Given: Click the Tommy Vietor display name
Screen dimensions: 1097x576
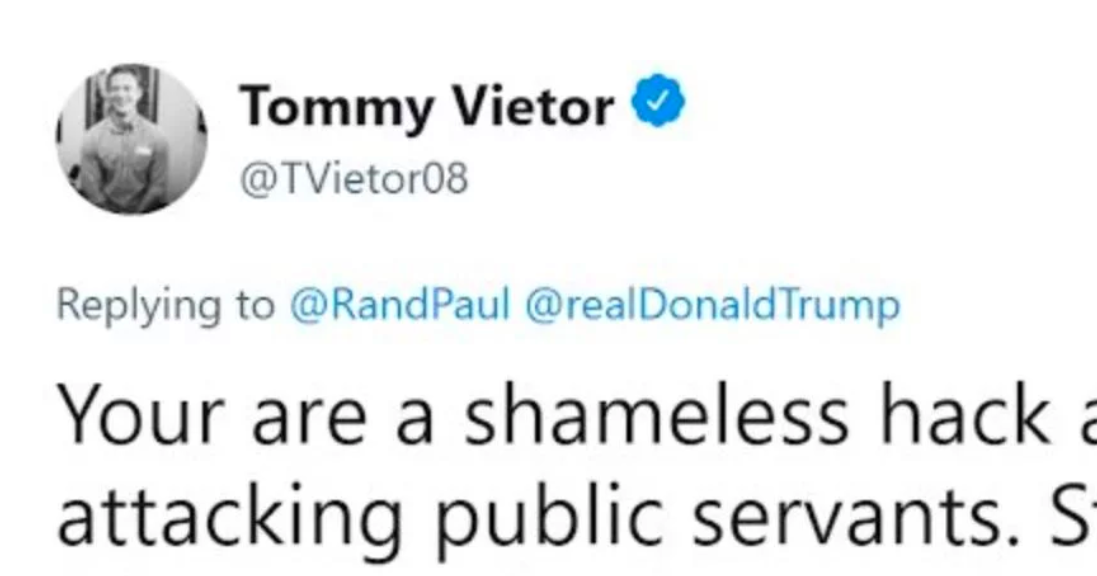Looking at the screenshot, I should (x=427, y=106).
